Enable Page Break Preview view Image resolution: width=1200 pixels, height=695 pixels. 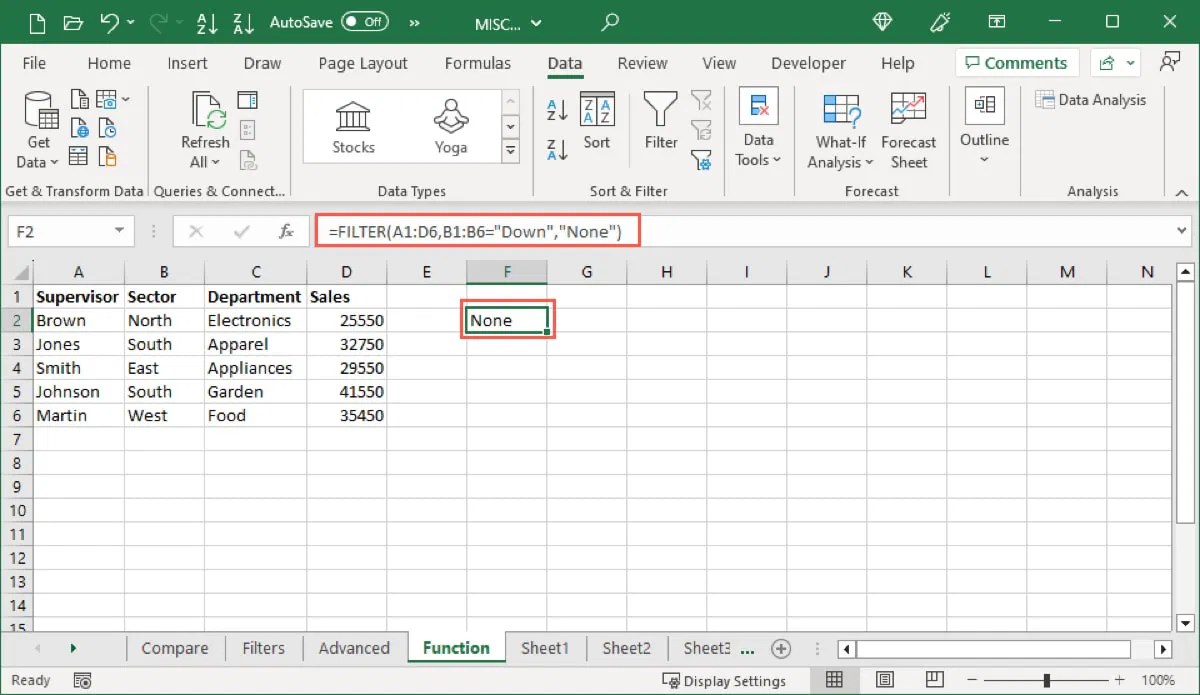point(934,677)
